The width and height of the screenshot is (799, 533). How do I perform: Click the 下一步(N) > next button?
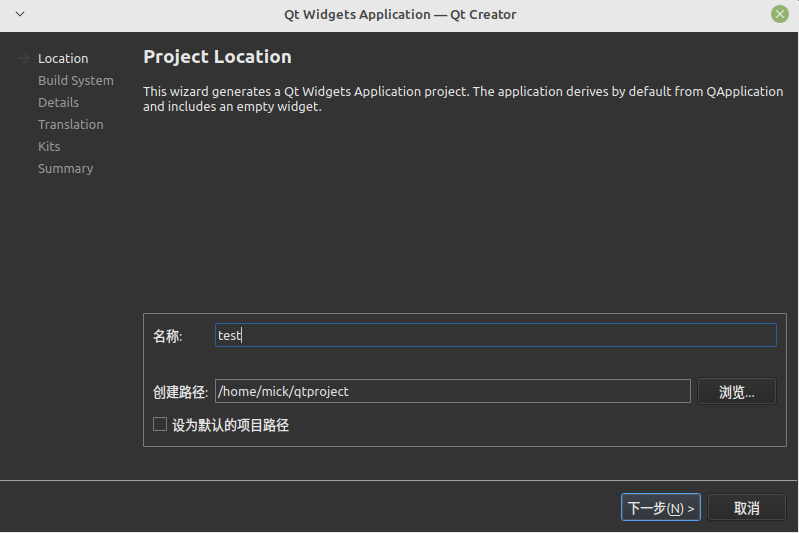pos(661,508)
